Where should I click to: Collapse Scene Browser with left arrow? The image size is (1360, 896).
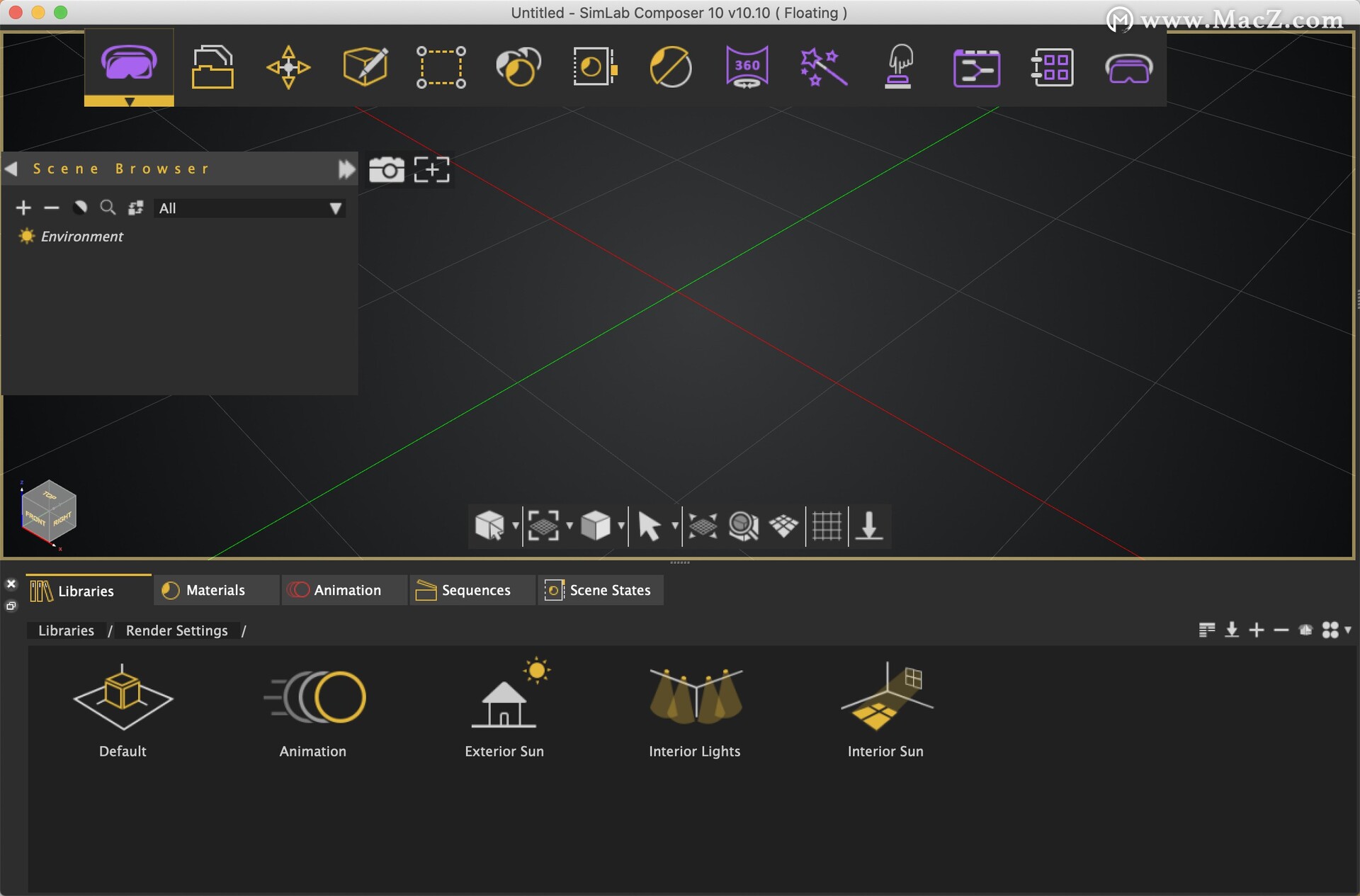pos(11,169)
